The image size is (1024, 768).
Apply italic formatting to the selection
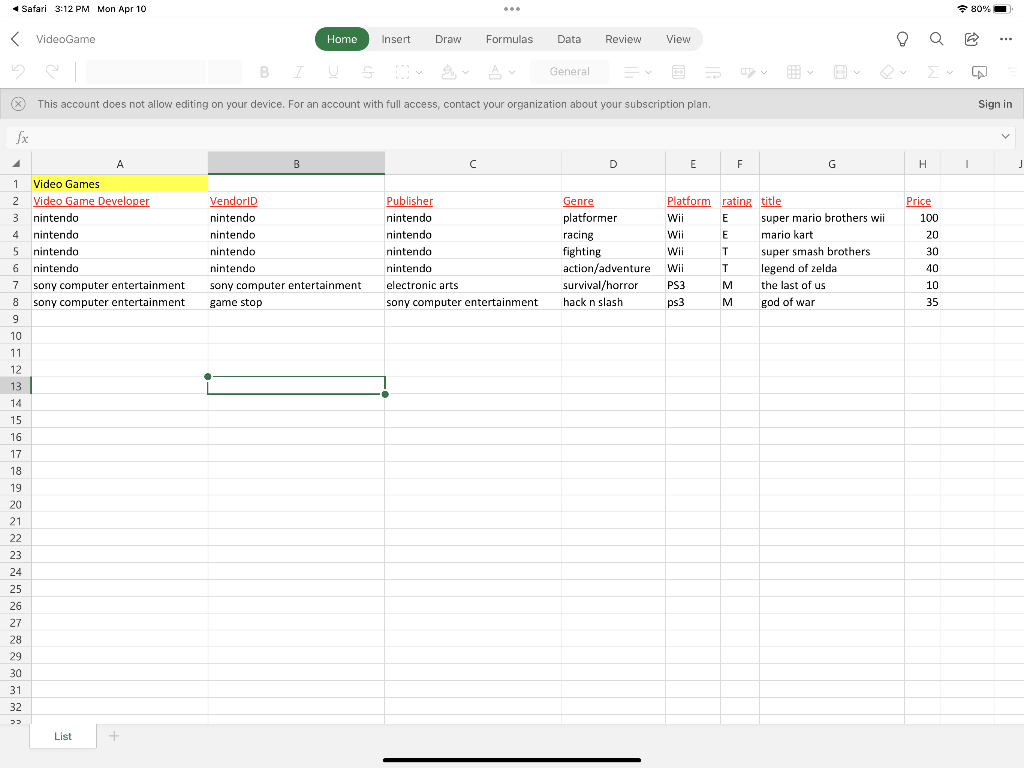(299, 71)
